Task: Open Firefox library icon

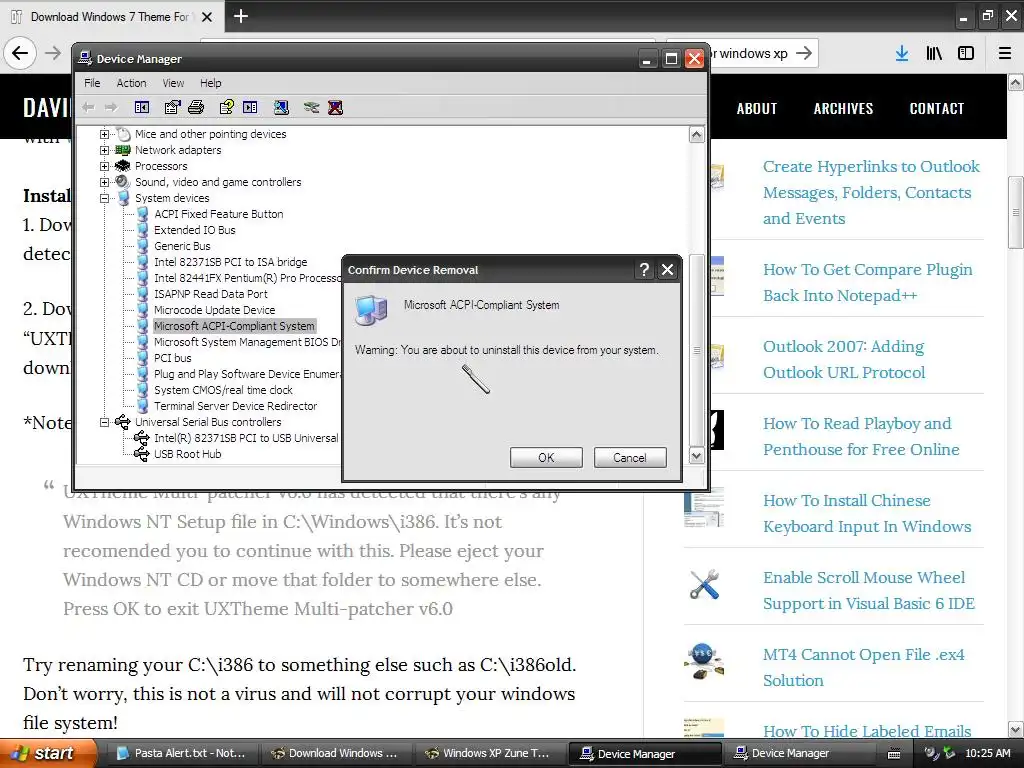Action: [934, 54]
